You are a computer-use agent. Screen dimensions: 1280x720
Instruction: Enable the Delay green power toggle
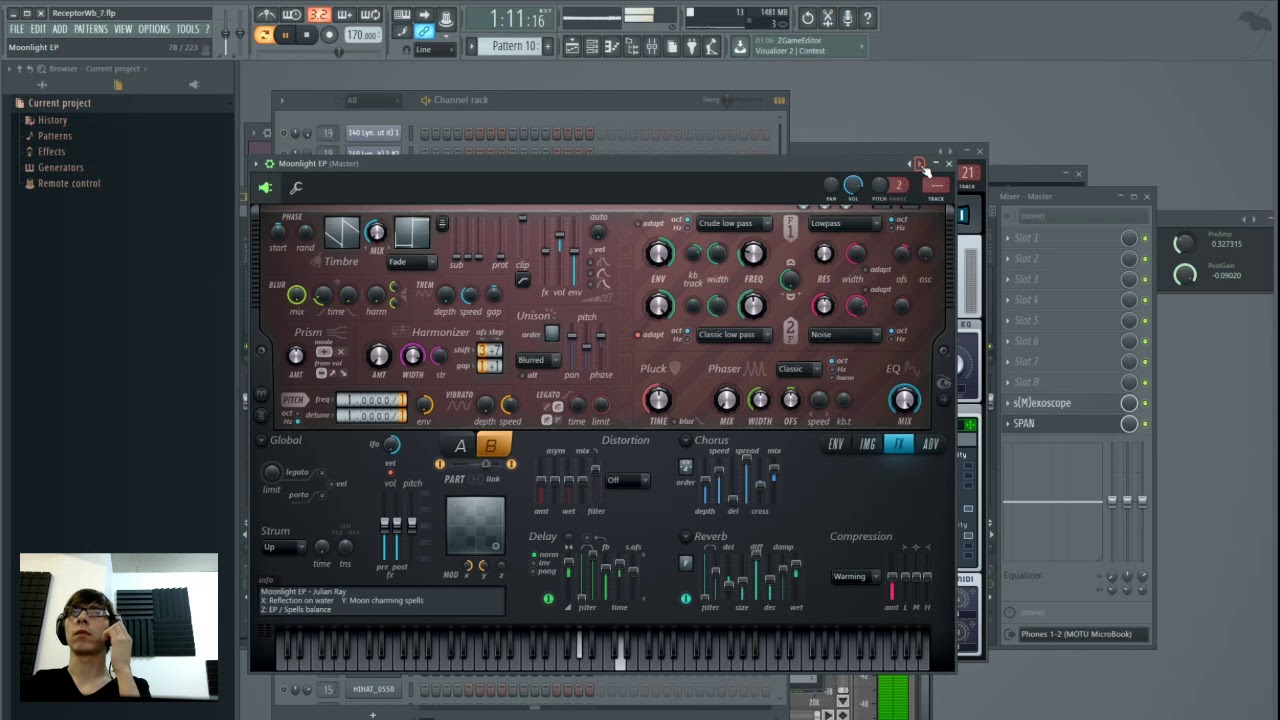click(548, 599)
